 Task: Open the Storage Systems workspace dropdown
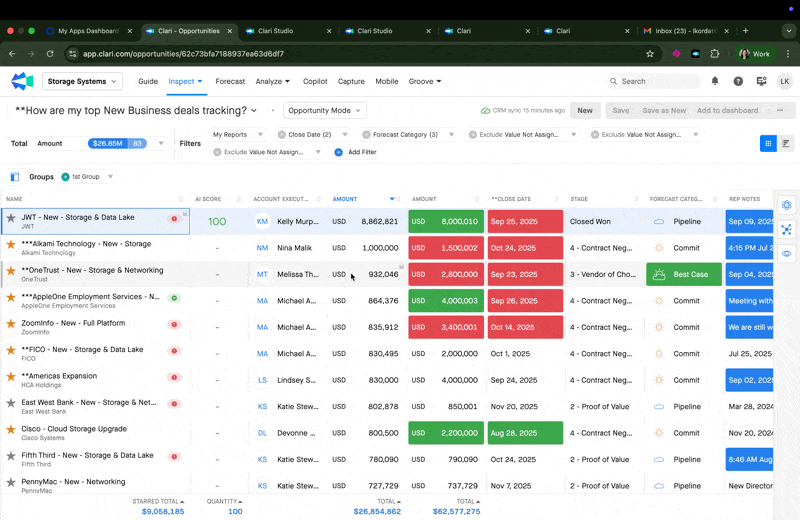82,81
